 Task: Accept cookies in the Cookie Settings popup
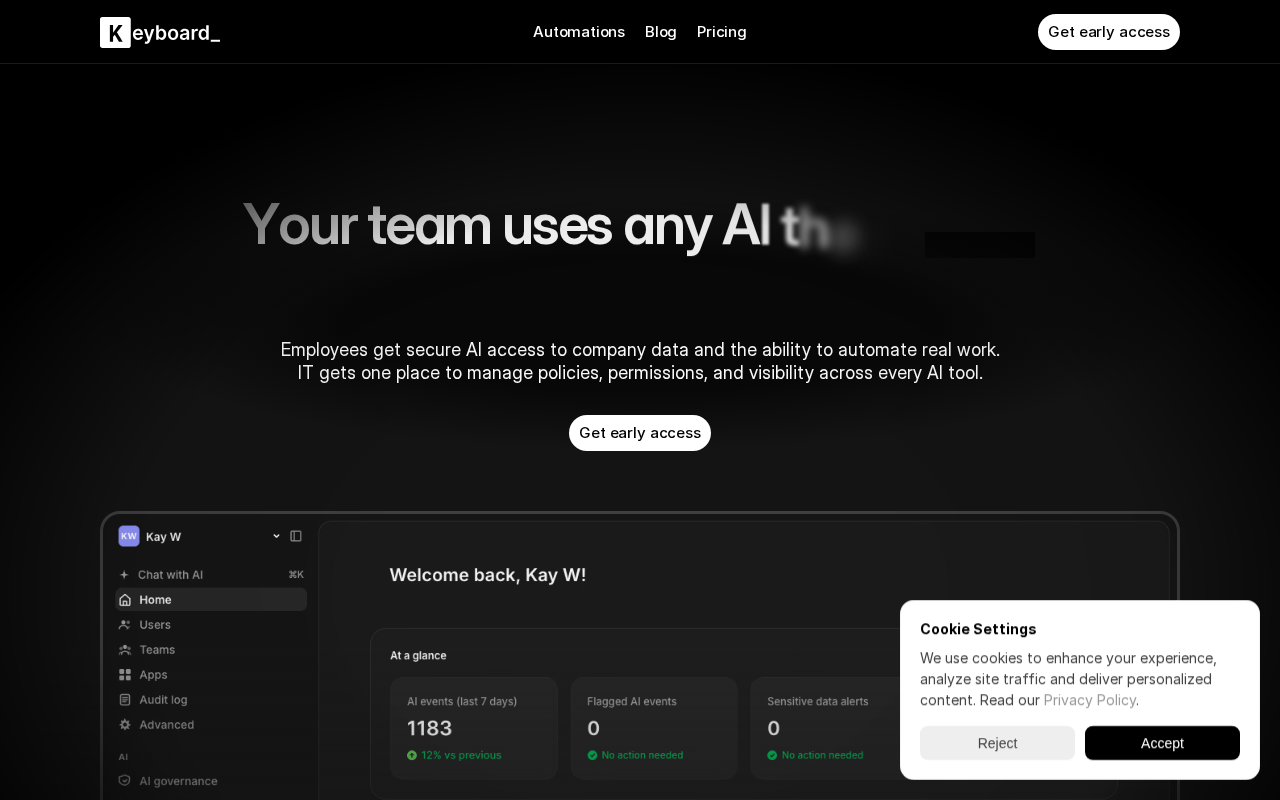(1162, 743)
